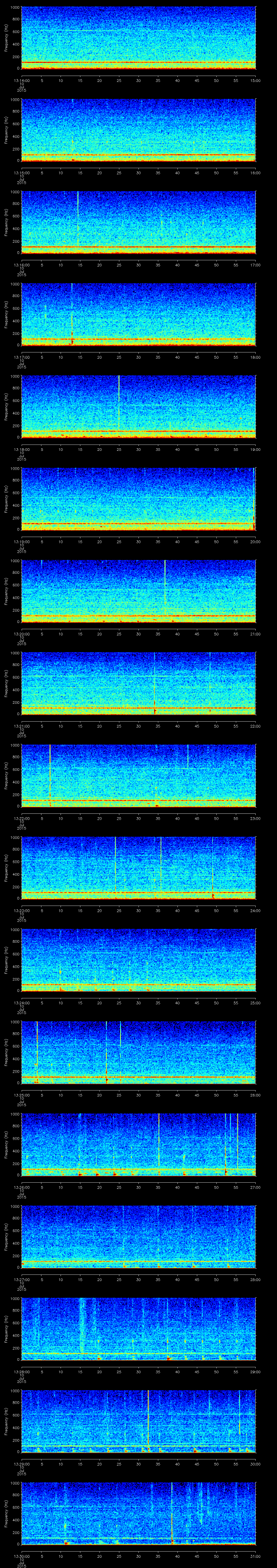Open the spectrogram panel starting at 13:19:00

(138, 499)
